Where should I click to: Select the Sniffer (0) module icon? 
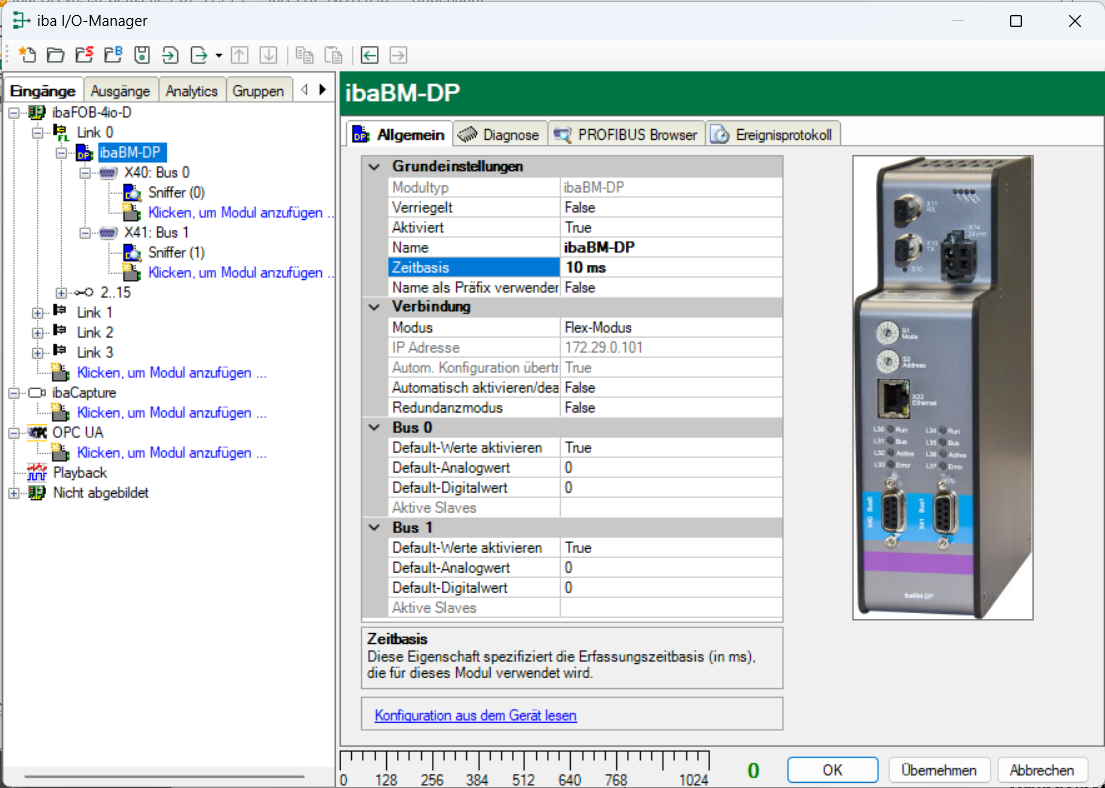133,192
